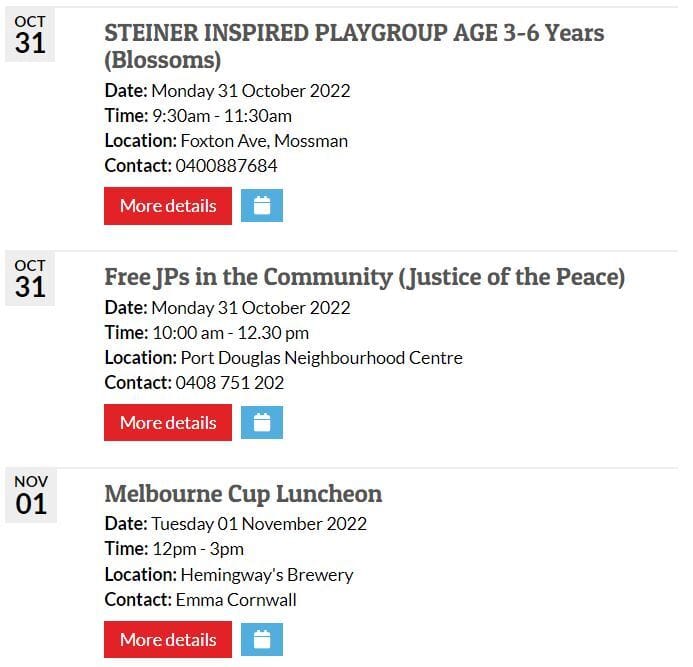Viewport: 693px width, 667px height.
Task: Click the NOV 01 date badge
Action: coord(30,495)
